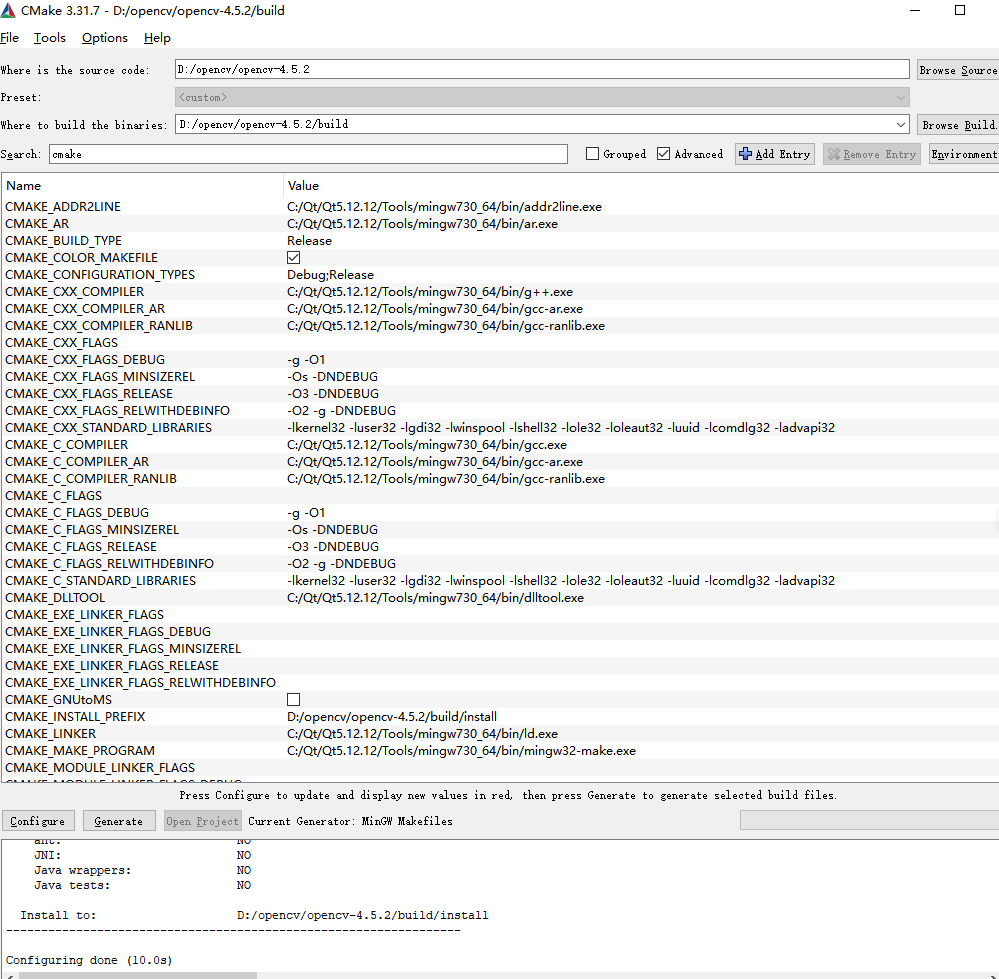Select the CMAKE_EXE_LINKER_FLAGS entry

pos(84,615)
